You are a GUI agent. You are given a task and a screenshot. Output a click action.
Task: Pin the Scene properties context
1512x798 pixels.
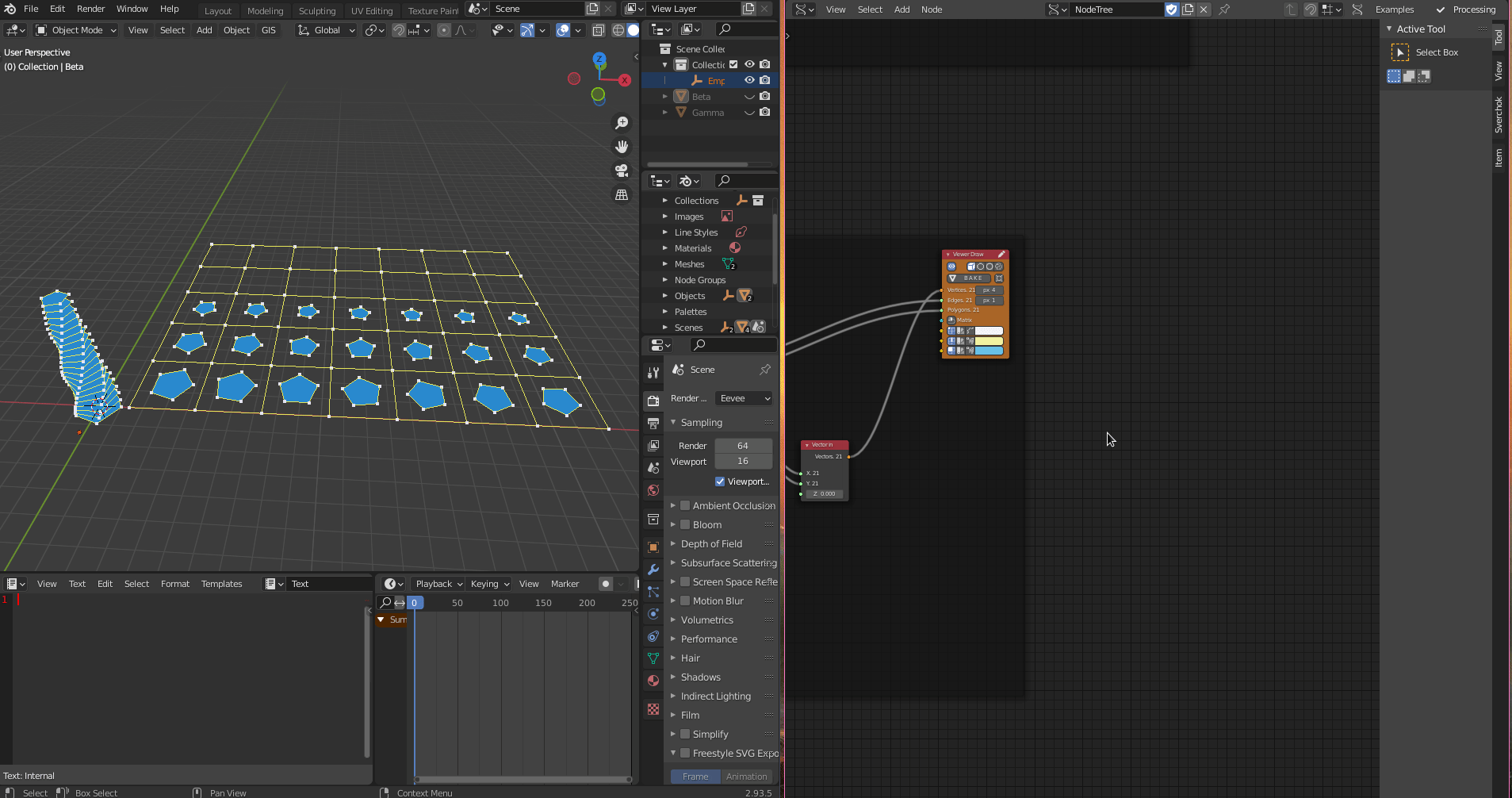[765, 370]
